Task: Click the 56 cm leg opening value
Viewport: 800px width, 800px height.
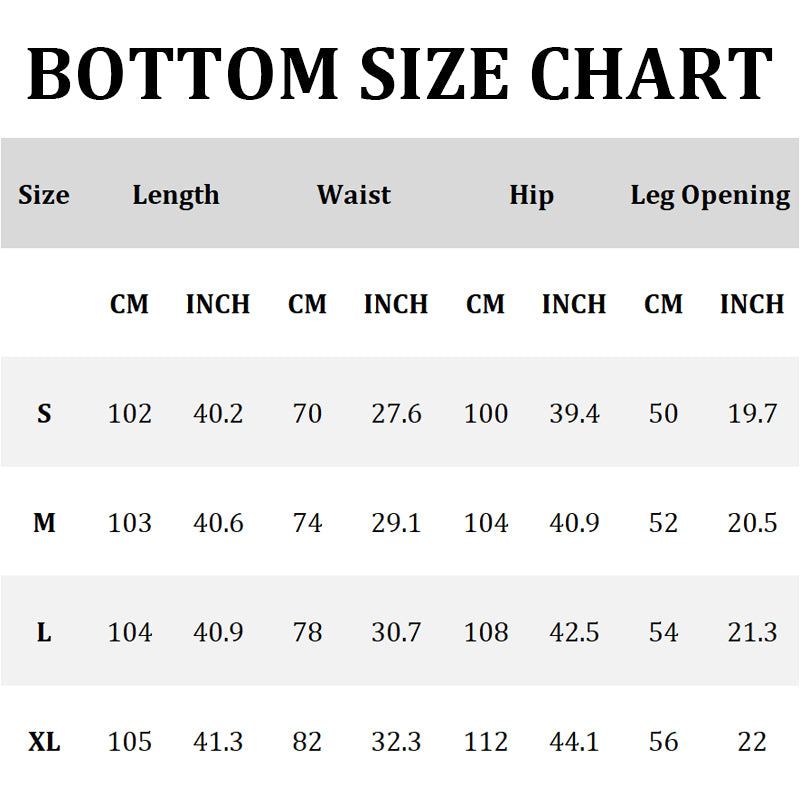Action: [663, 742]
